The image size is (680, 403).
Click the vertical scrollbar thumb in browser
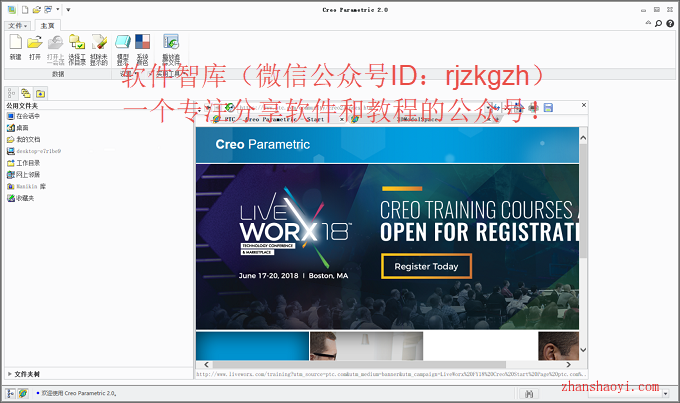coord(583,200)
